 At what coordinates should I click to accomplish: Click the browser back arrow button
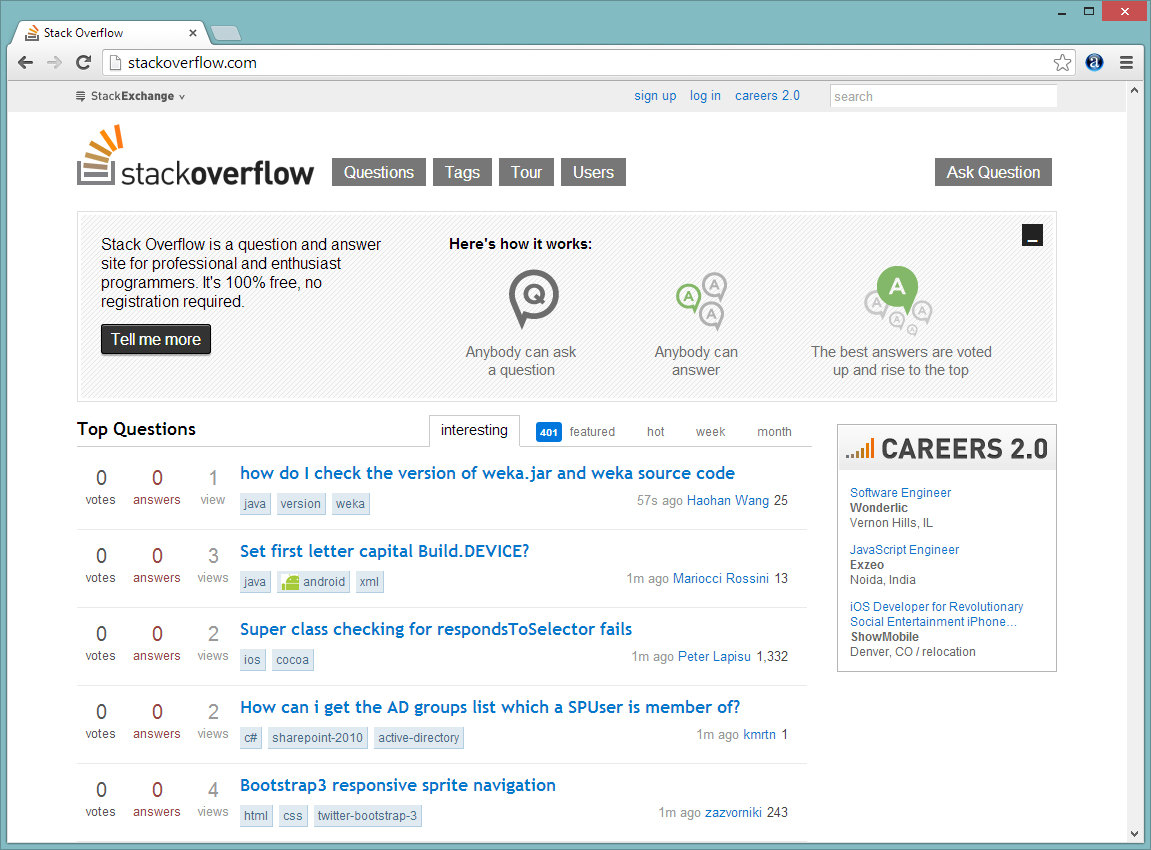[25, 62]
